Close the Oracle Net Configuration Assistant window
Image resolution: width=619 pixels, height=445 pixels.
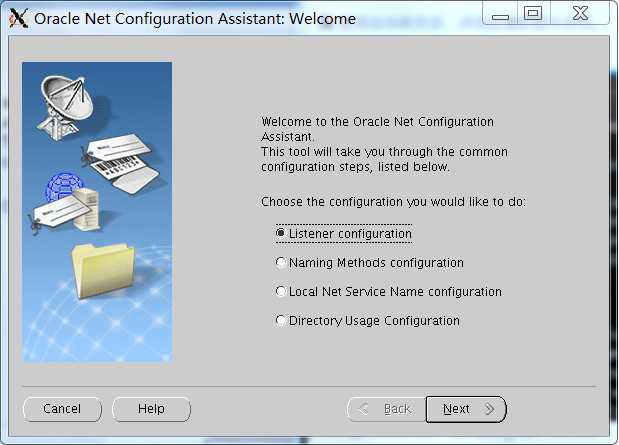tap(580, 13)
